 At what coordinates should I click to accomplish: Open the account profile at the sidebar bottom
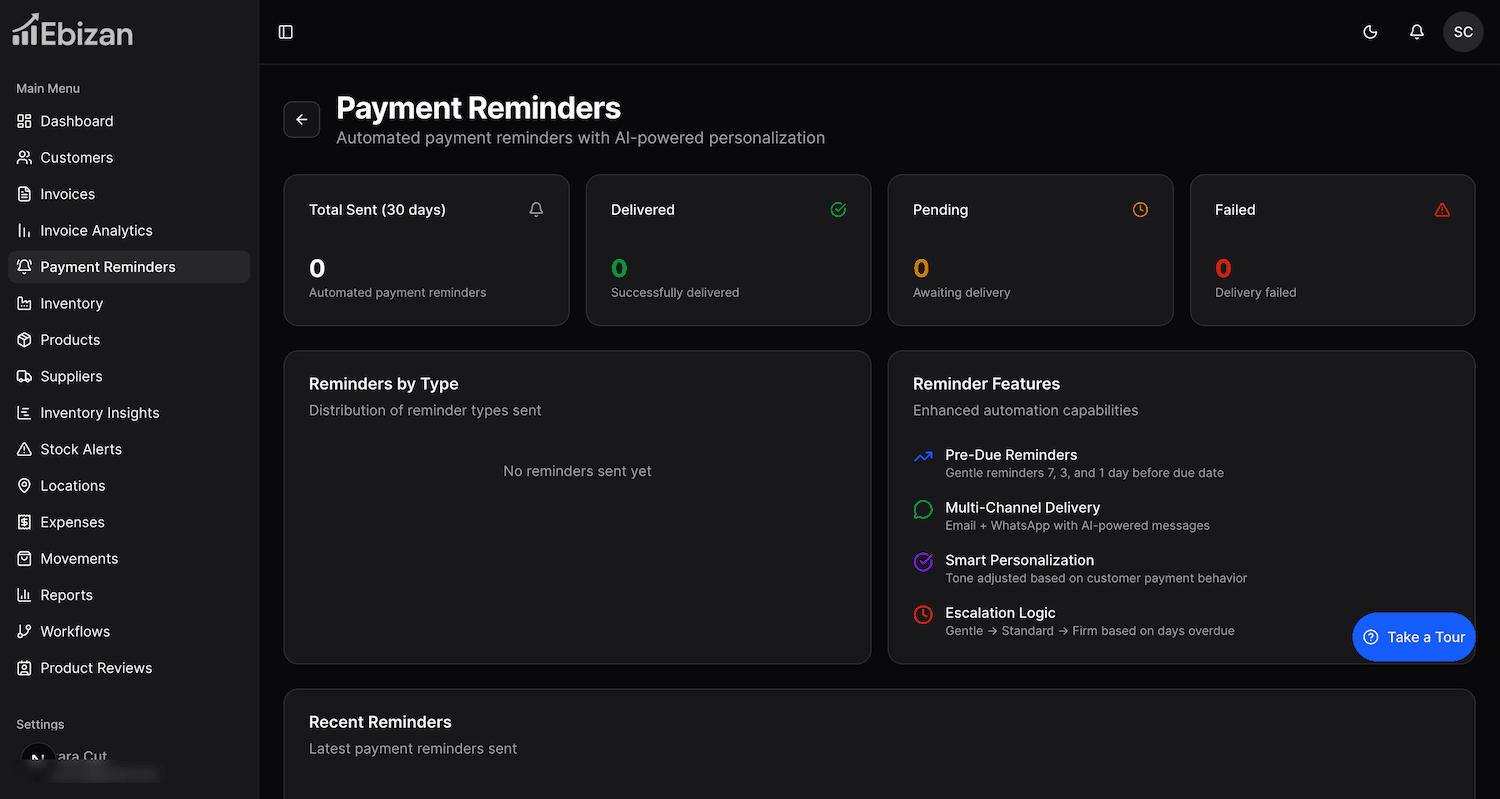[x=80, y=762]
